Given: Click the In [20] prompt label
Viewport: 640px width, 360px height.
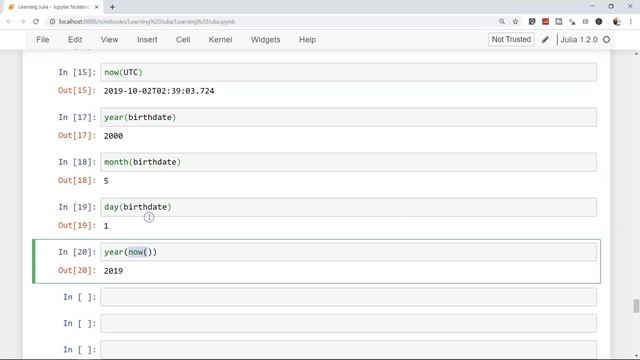Looking at the screenshot, I should [77, 252].
